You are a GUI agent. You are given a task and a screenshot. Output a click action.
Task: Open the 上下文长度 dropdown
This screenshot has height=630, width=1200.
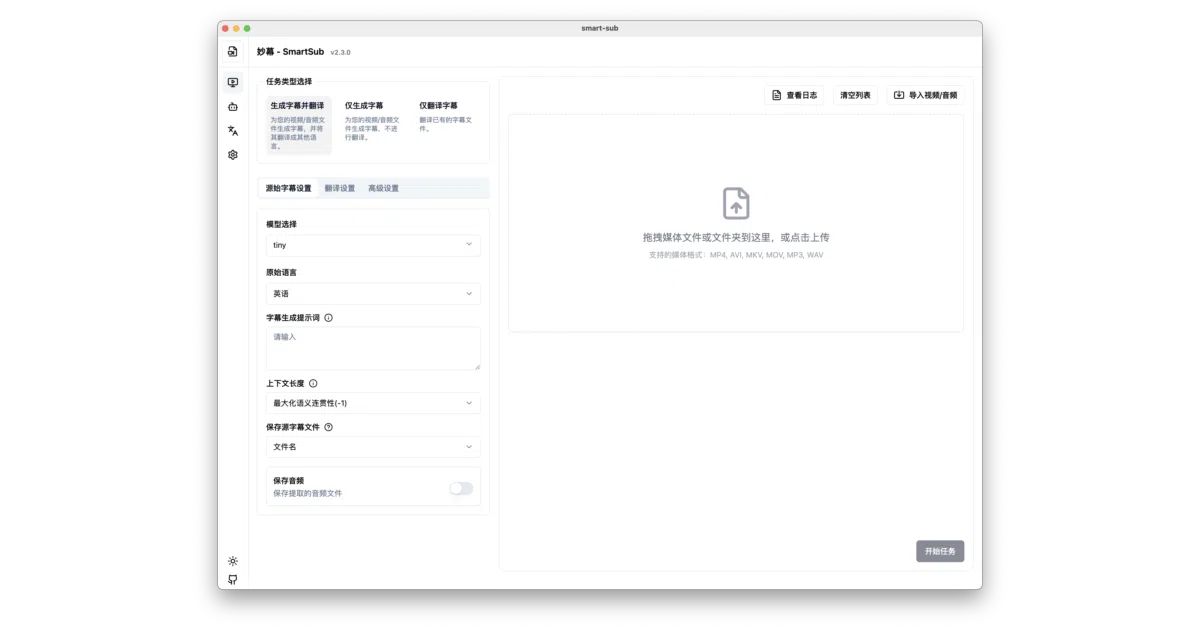373,403
